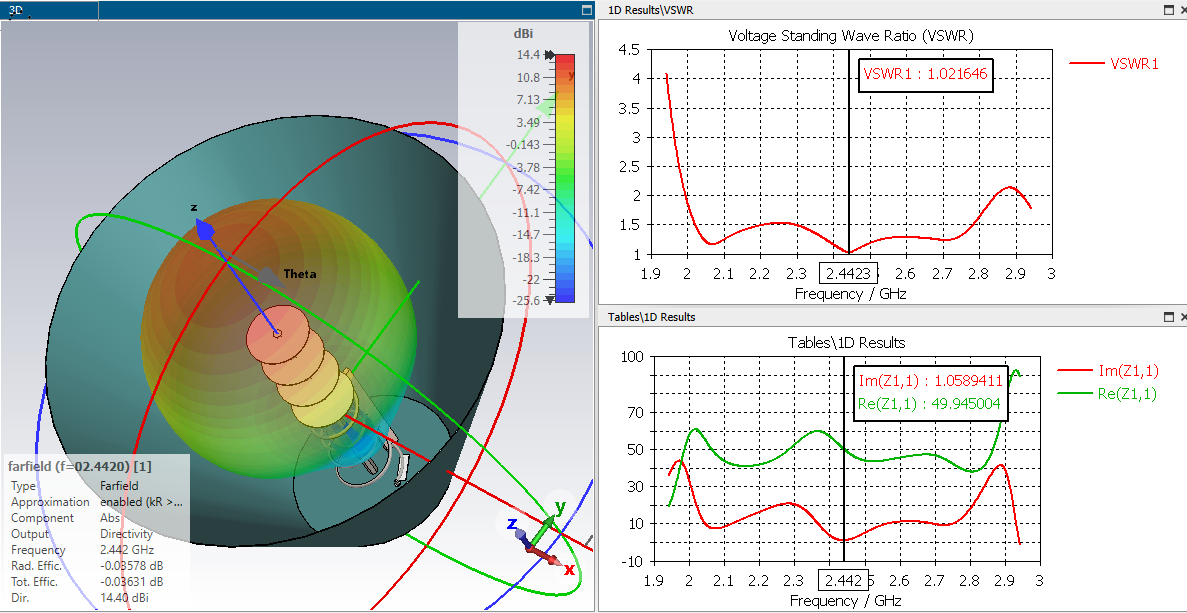Click the 2.442 marker box on impedance plot
This screenshot has height=613, width=1187.
pyautogui.click(x=843, y=580)
